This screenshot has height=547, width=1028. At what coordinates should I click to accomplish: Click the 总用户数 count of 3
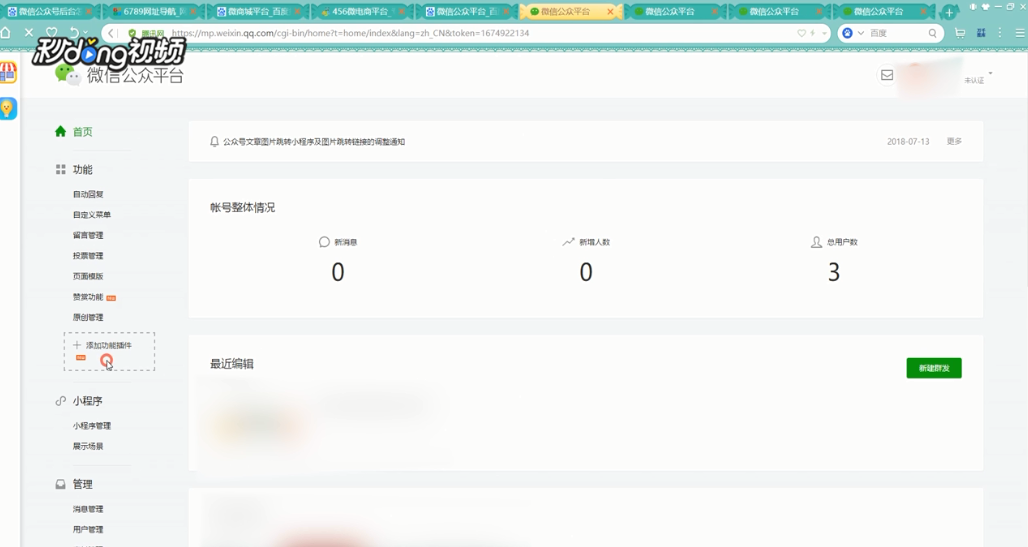[834, 272]
